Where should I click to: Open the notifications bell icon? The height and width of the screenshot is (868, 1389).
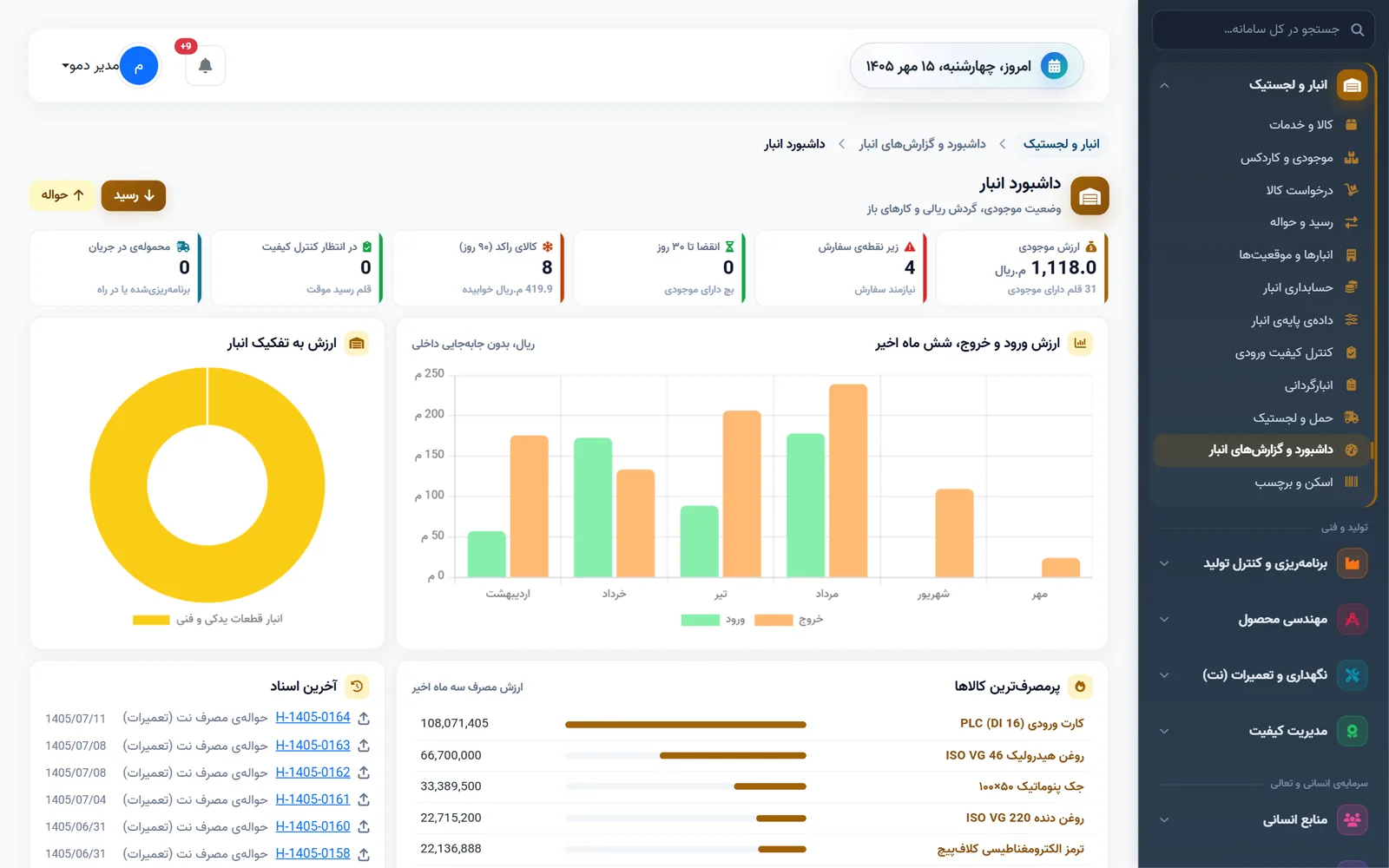(x=205, y=66)
